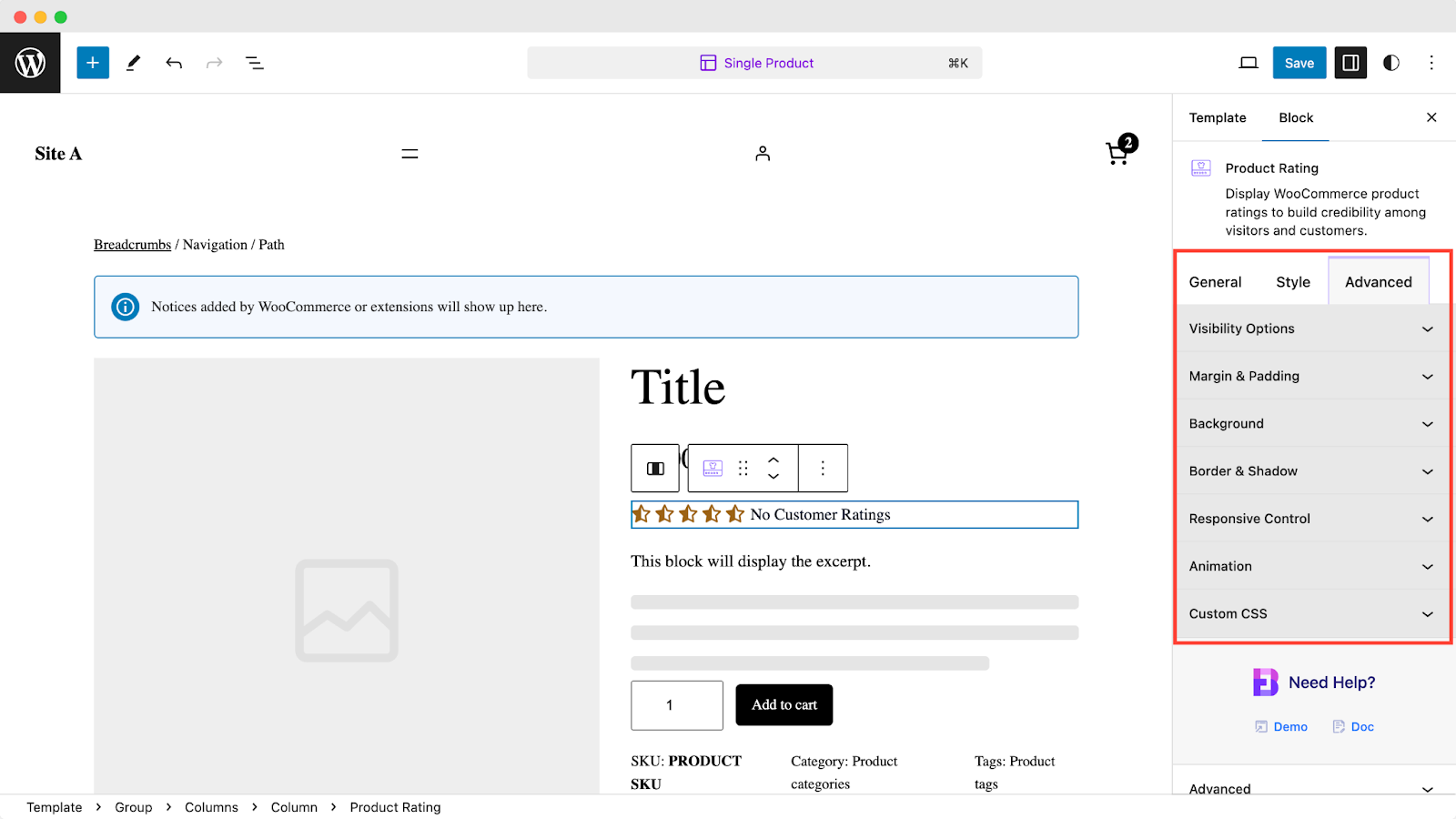Image resolution: width=1456 pixels, height=819 pixels.
Task: Move the block up
Action: point(773,460)
